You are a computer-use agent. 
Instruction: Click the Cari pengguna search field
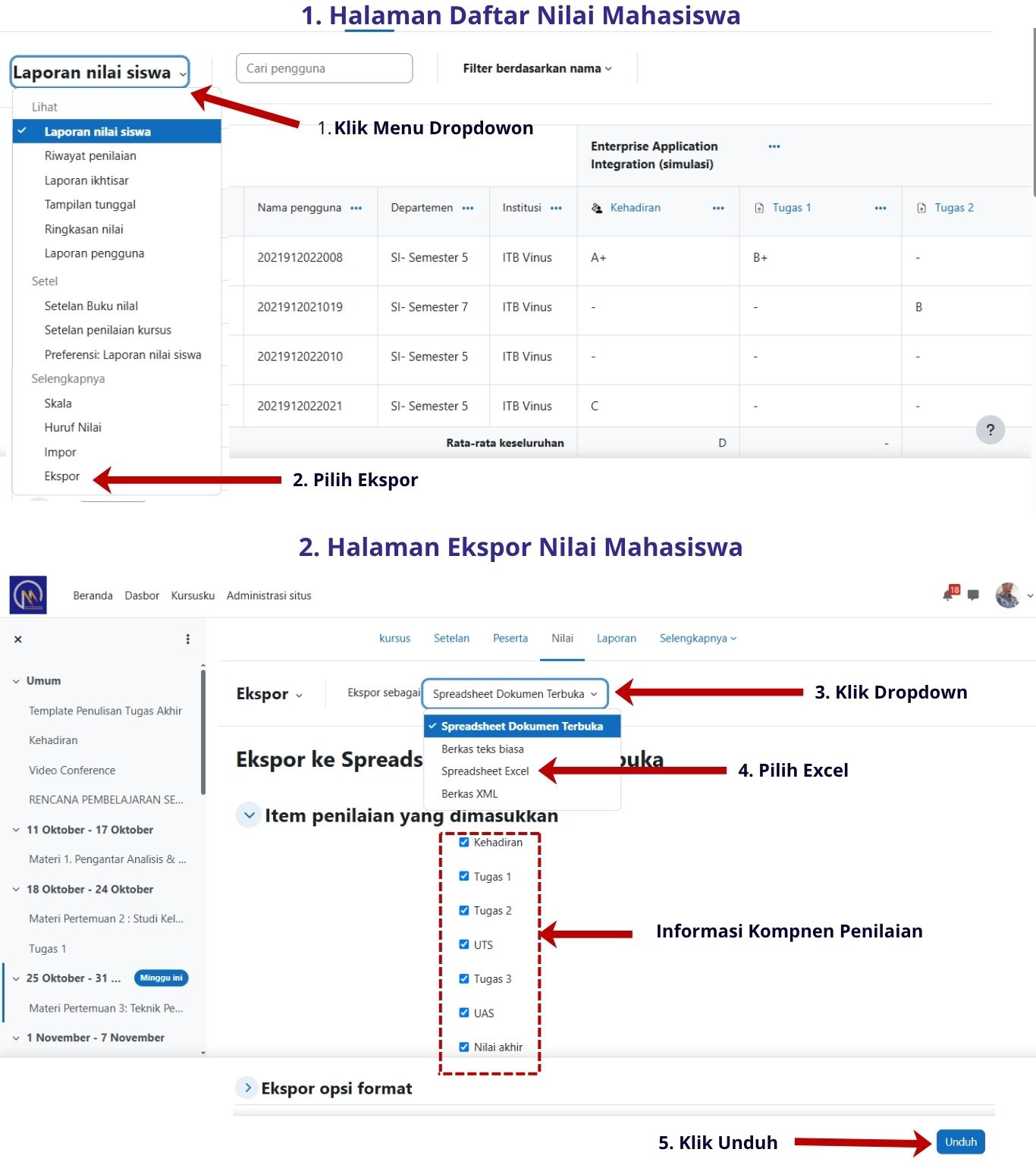pyautogui.click(x=324, y=68)
